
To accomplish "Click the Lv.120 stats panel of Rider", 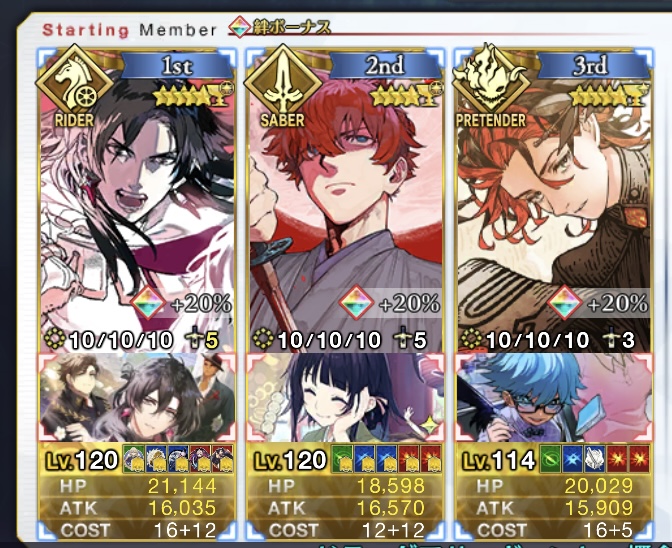I will click(x=137, y=491).
